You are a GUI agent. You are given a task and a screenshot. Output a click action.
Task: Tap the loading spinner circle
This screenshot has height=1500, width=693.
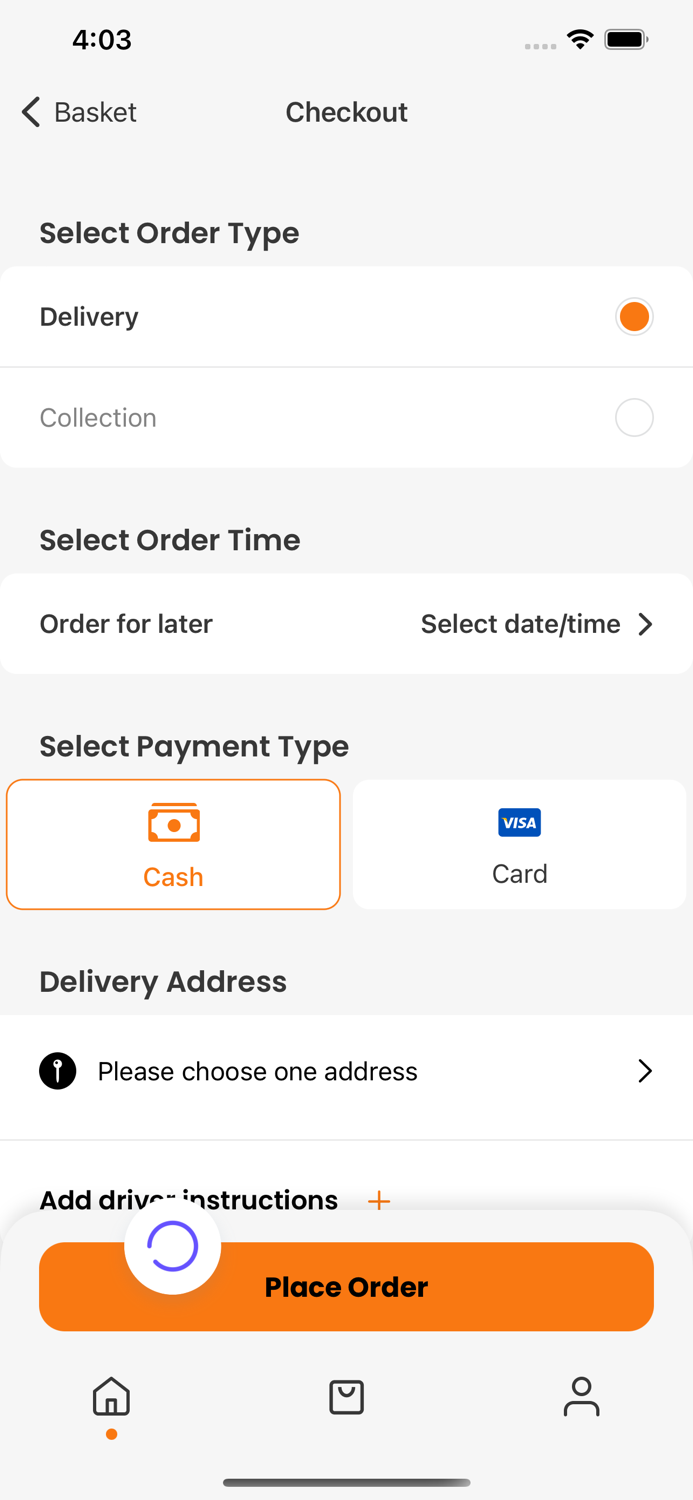click(x=173, y=1246)
